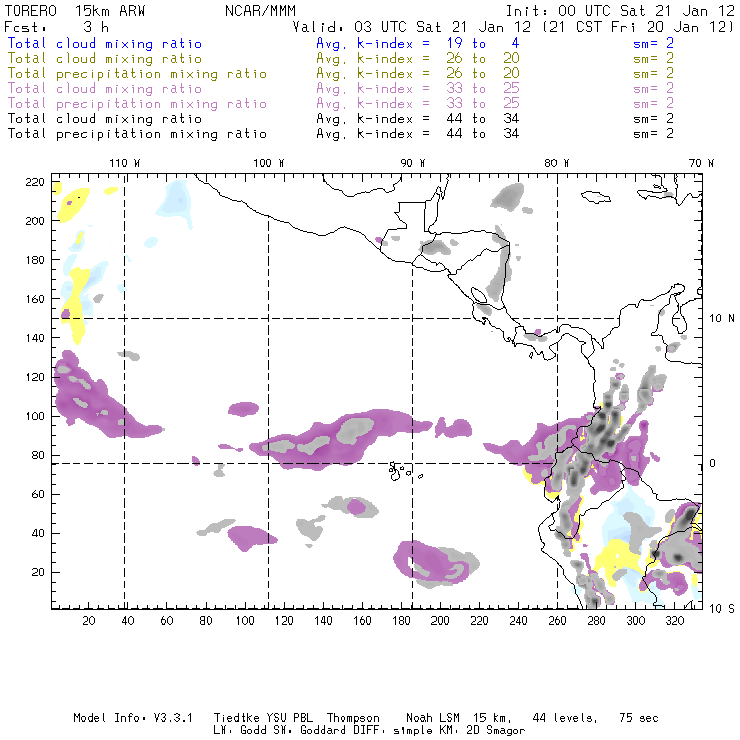Image resolution: width=740 pixels, height=740 pixels.
Task: Click the '75 sec' footer text
Action: coord(639,718)
